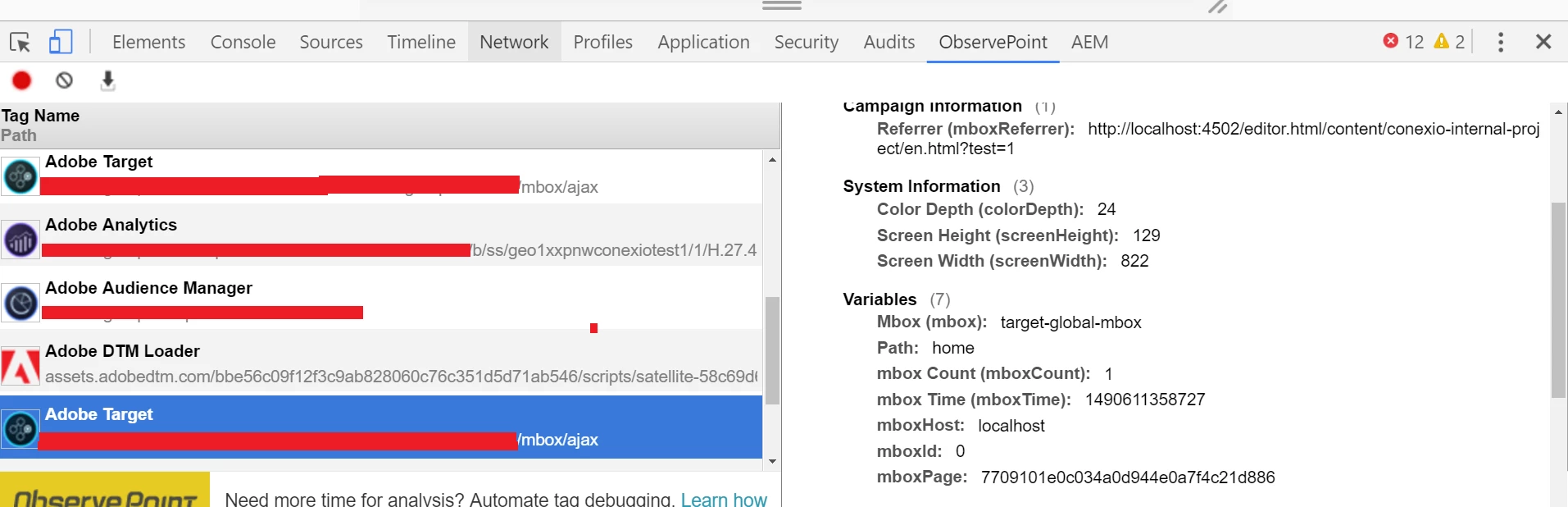Click the Variables section heading
The image size is (1568, 507).
pos(879,299)
